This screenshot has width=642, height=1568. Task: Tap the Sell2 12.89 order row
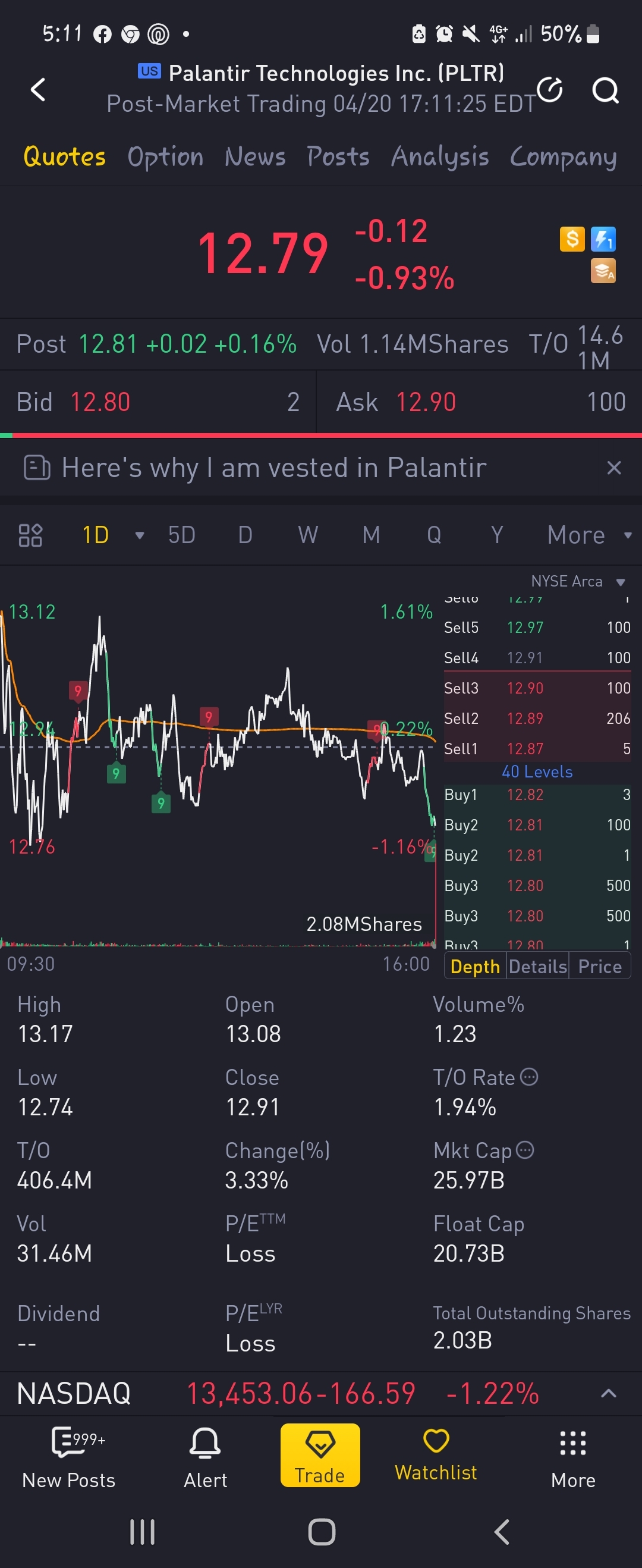coord(537,718)
